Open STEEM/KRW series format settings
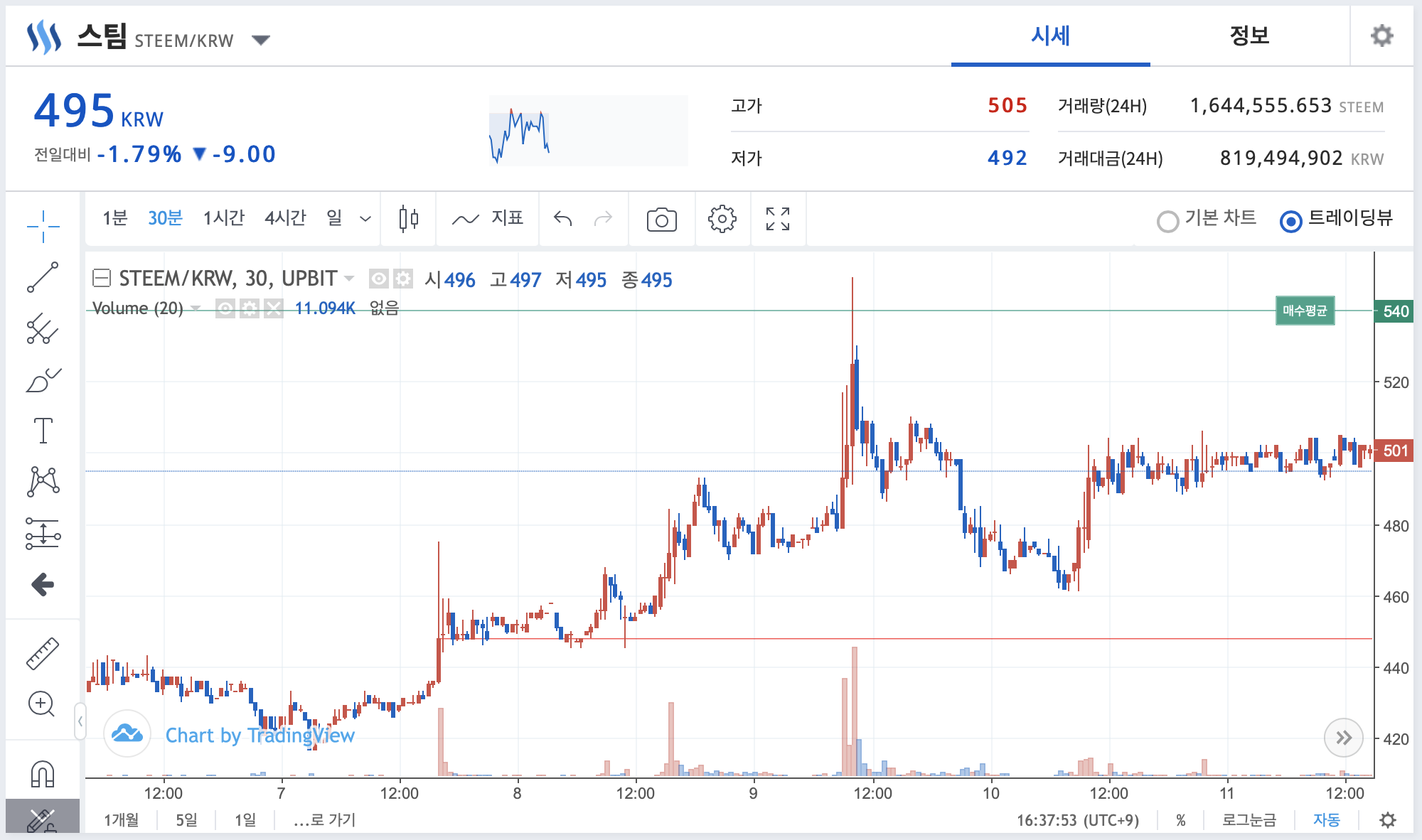Screen dimensions: 1422x840 click(x=403, y=279)
